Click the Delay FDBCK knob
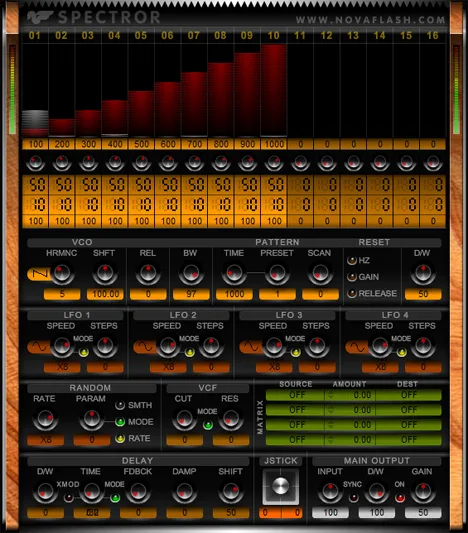 pyautogui.click(x=138, y=492)
